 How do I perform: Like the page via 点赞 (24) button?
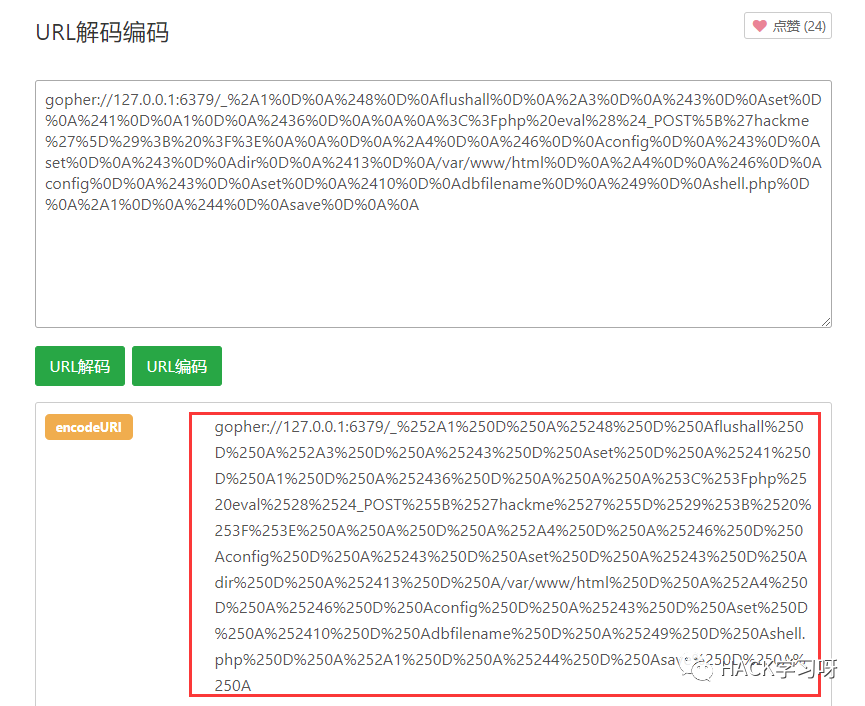coord(788,26)
